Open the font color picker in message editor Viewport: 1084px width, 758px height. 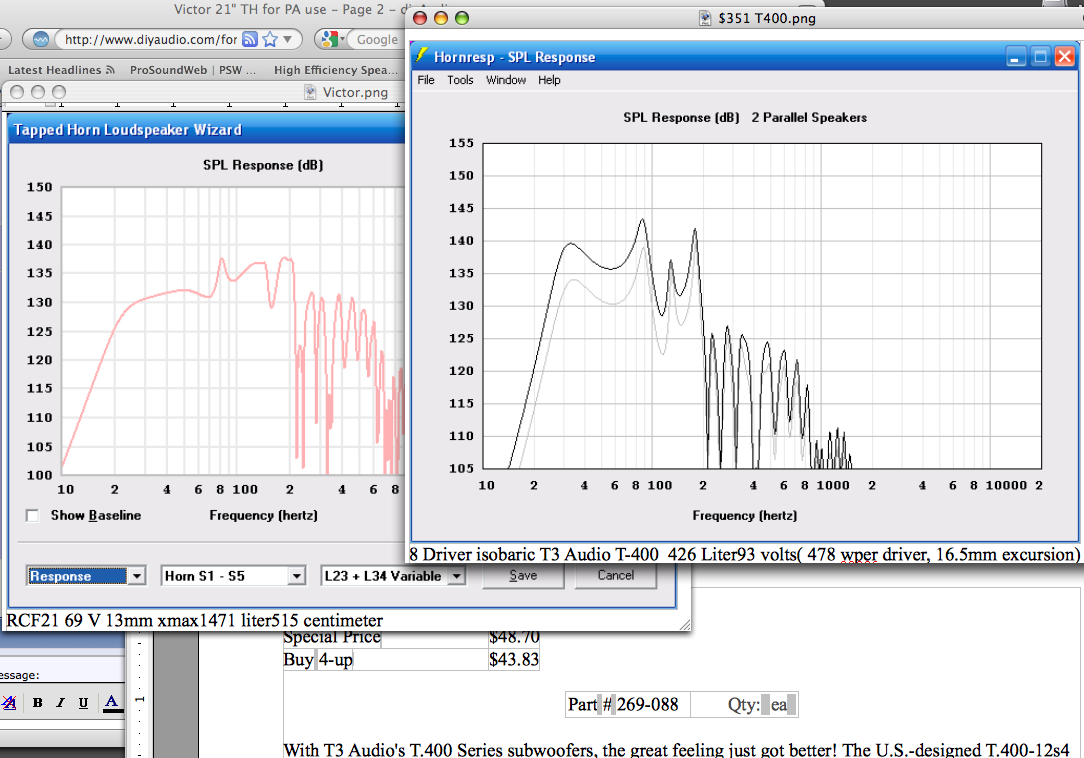coord(111,703)
